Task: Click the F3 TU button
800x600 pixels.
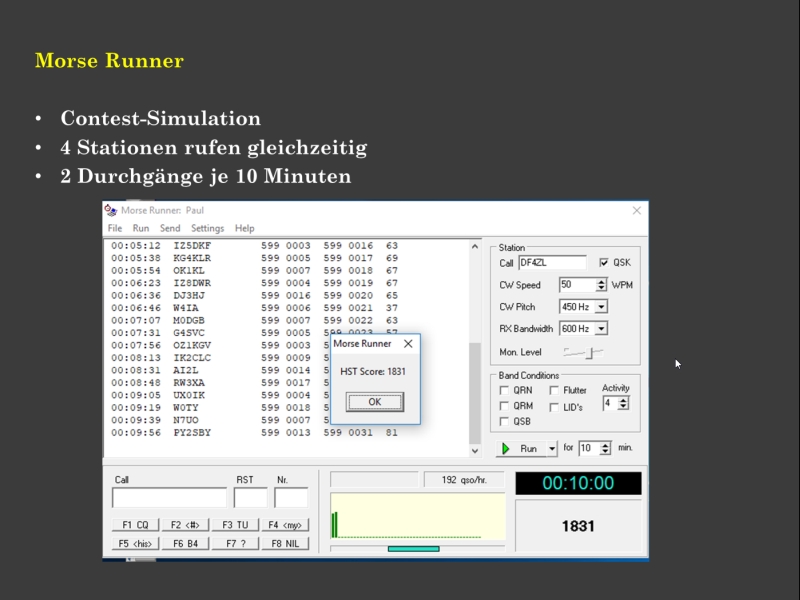Action: tap(235, 525)
